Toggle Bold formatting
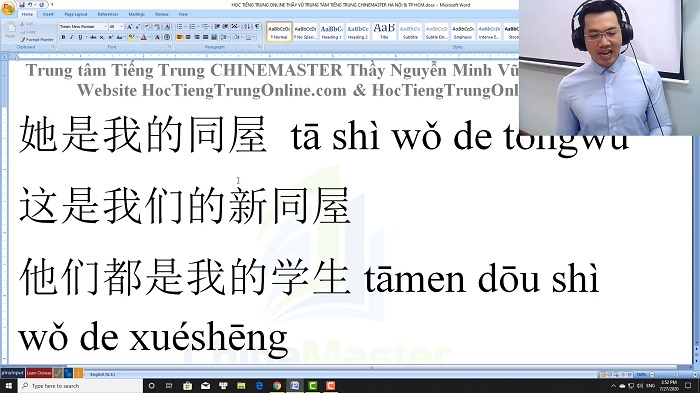The image size is (700, 393). point(63,37)
